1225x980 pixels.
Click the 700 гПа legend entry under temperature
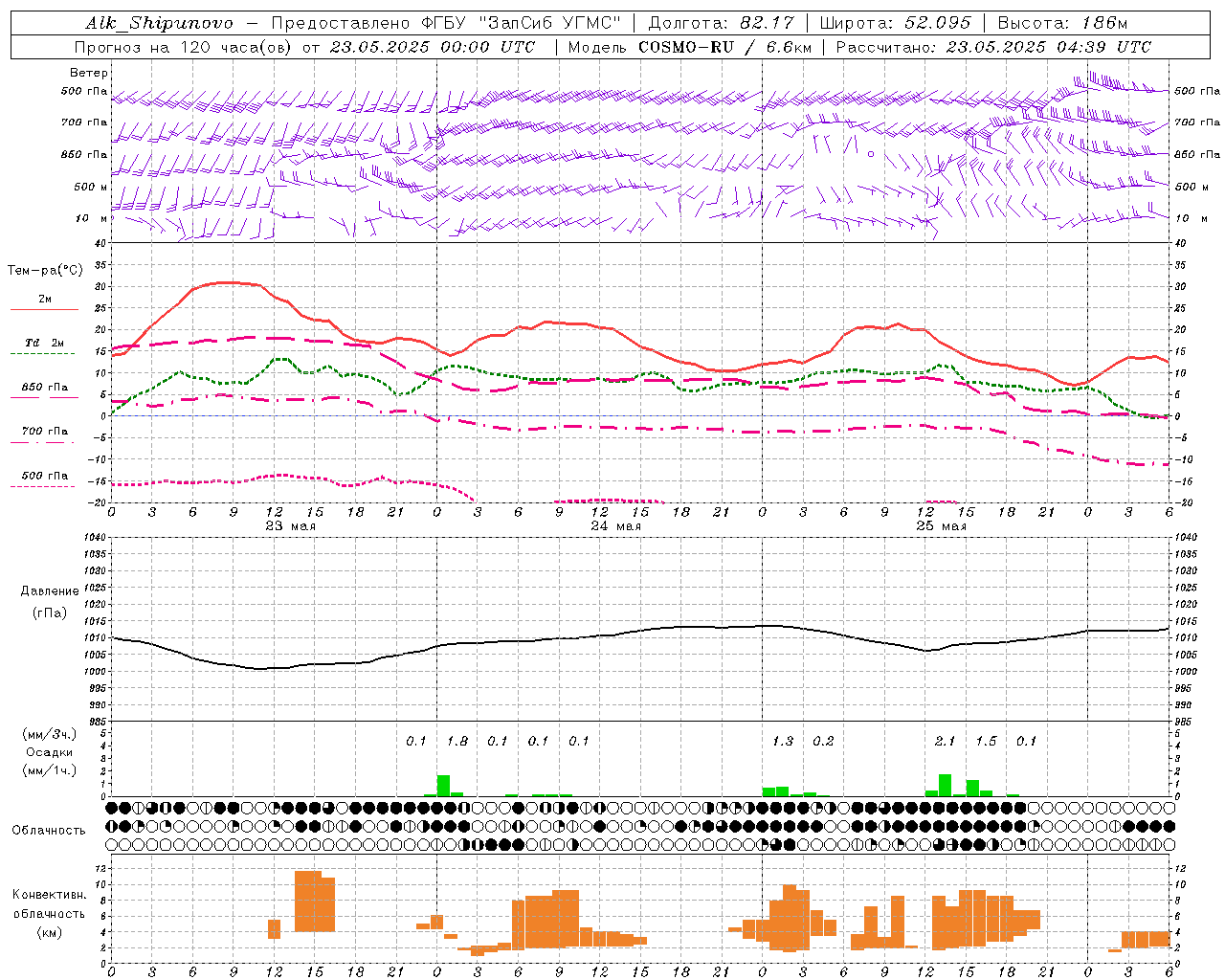pyautogui.click(x=45, y=432)
